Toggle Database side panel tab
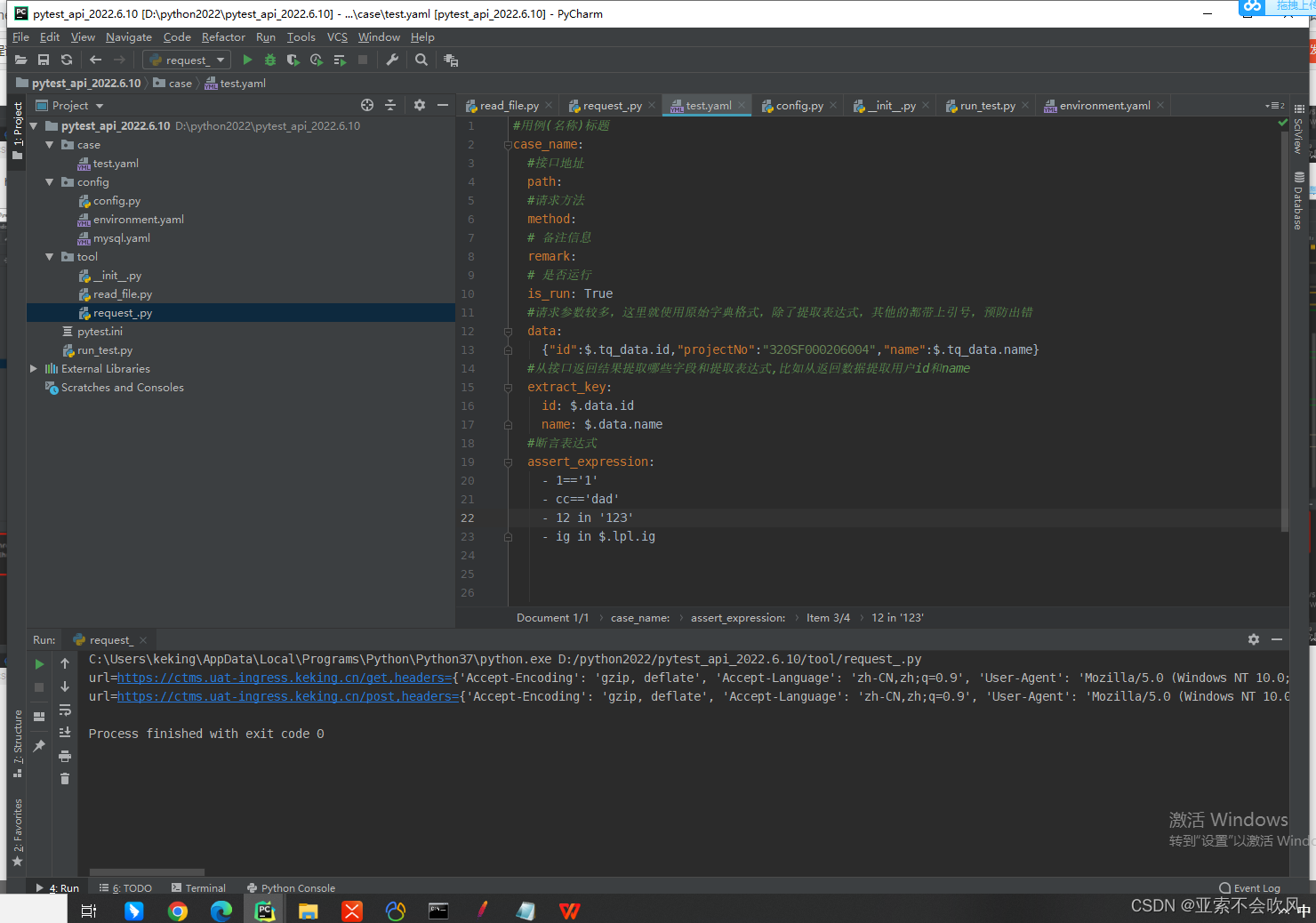The image size is (1316, 923). (1298, 200)
